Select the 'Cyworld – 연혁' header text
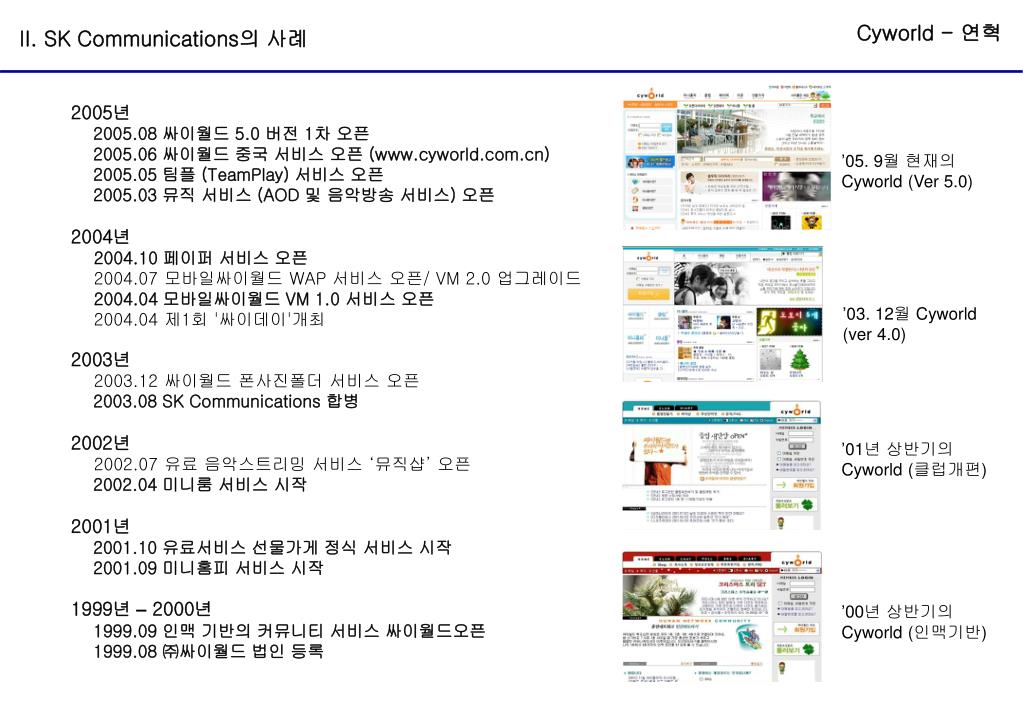This screenshot has width=1023, height=708. coord(928,33)
